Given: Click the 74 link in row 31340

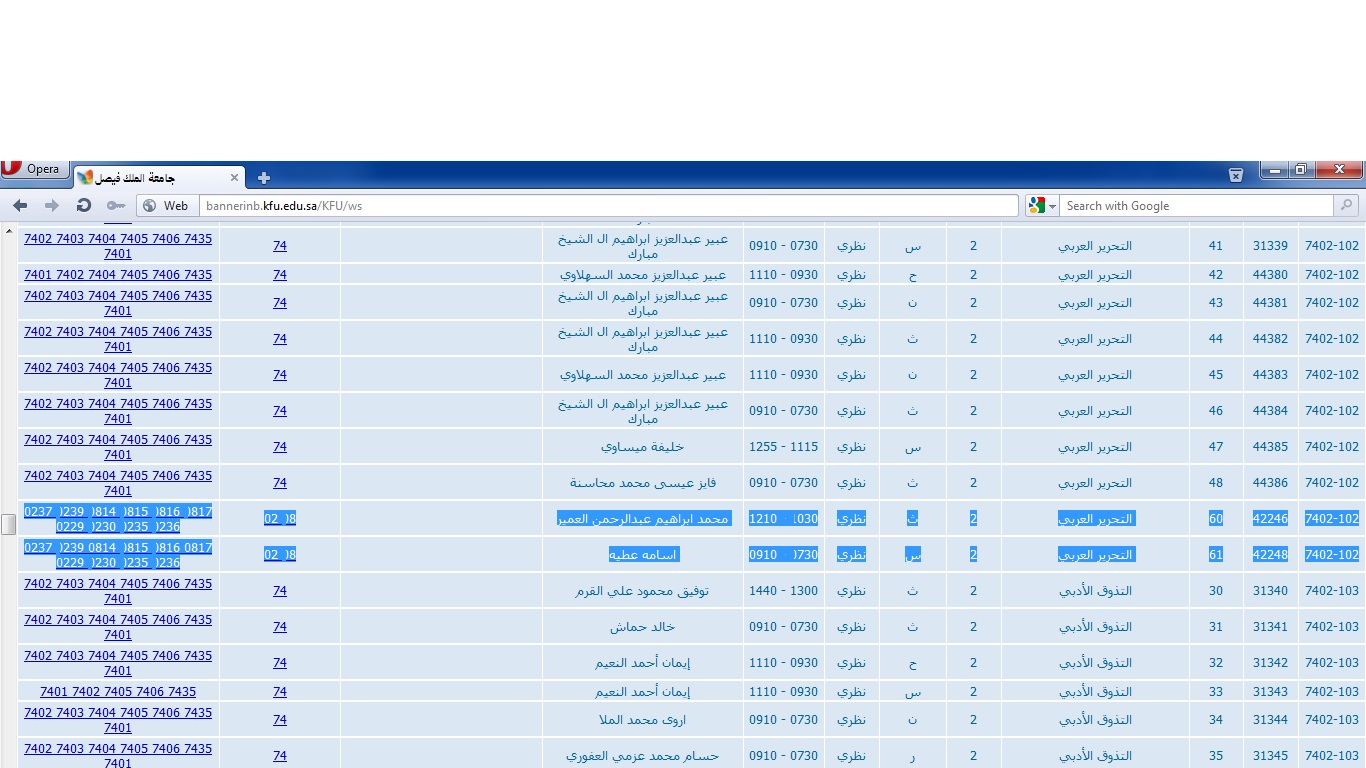Looking at the screenshot, I should (280, 591).
